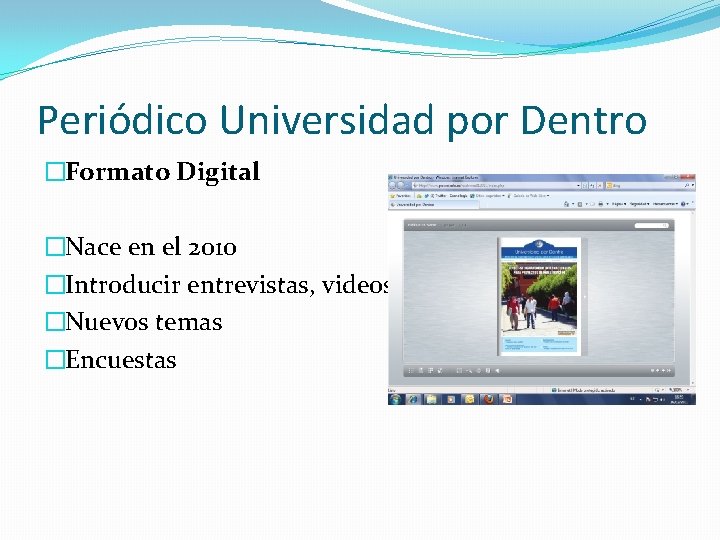Click the taskbar clock in system tray

click(679, 399)
